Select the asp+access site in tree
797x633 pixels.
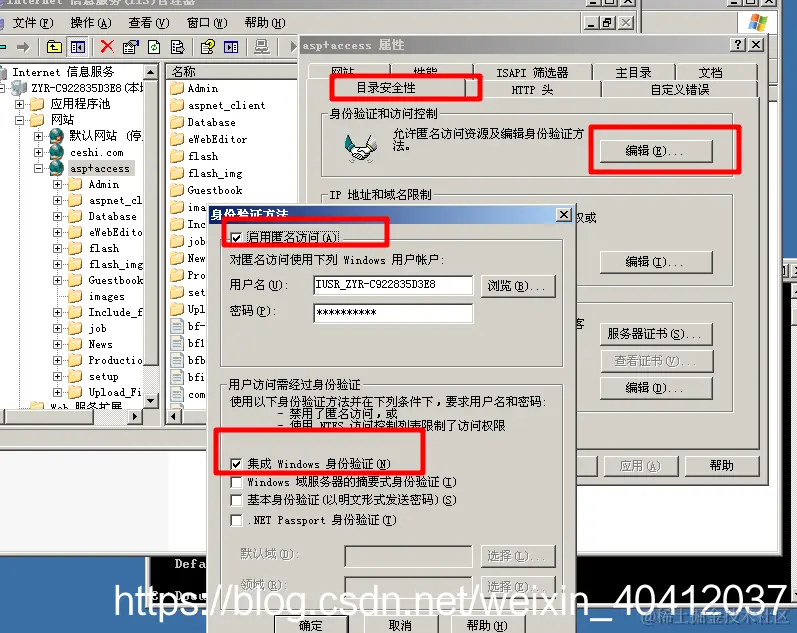(100, 168)
